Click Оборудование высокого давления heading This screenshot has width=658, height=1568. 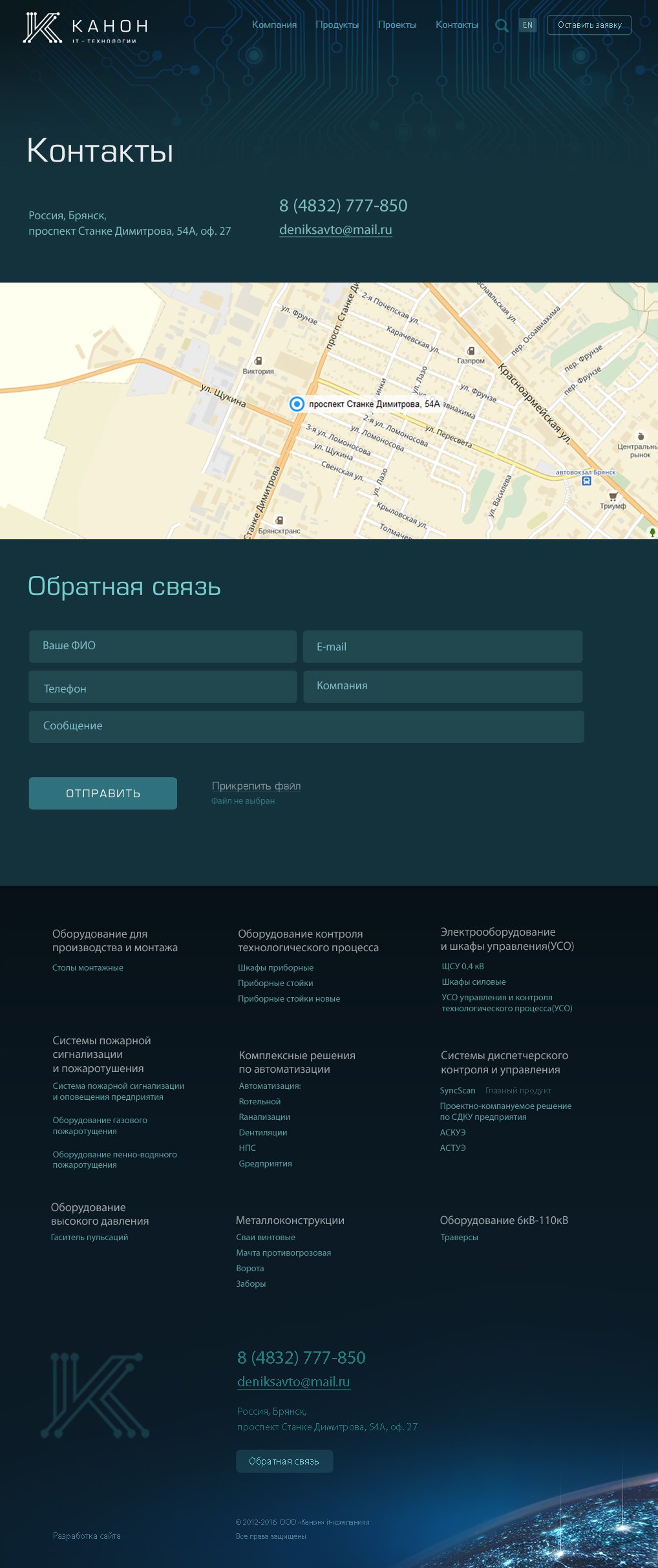[x=100, y=1214]
